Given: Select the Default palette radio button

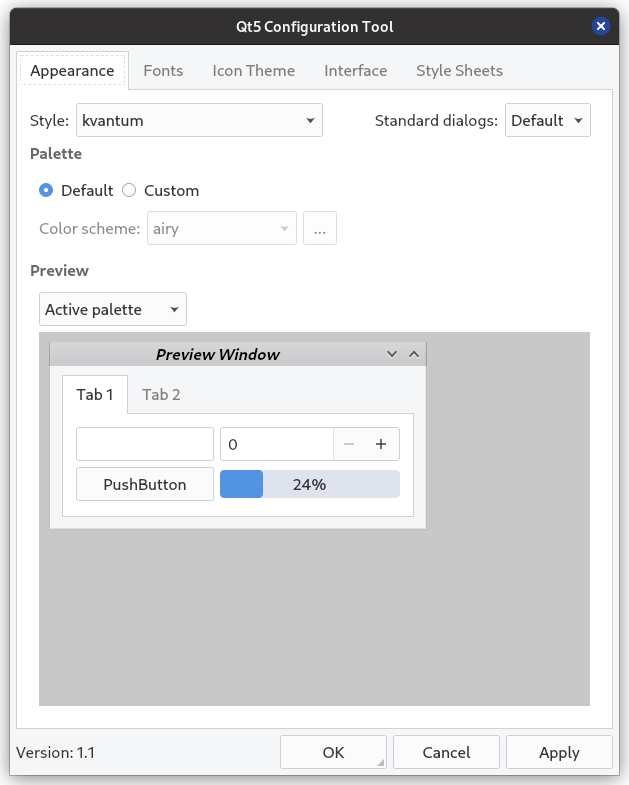Looking at the screenshot, I should (x=46, y=190).
